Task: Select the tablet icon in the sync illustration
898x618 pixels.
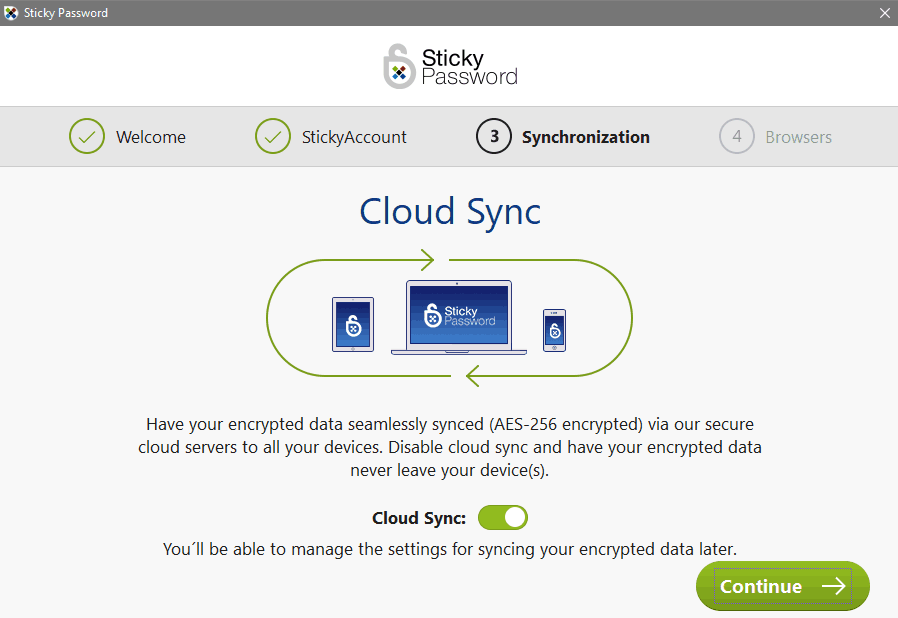Action: tap(352, 322)
